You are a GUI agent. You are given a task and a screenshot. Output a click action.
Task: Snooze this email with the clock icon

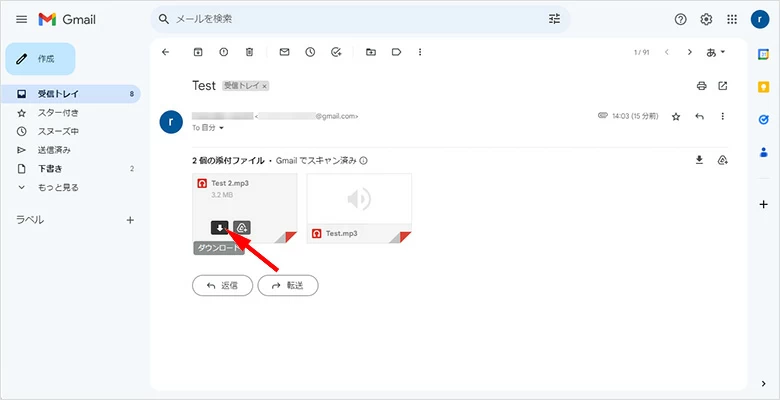pos(311,52)
